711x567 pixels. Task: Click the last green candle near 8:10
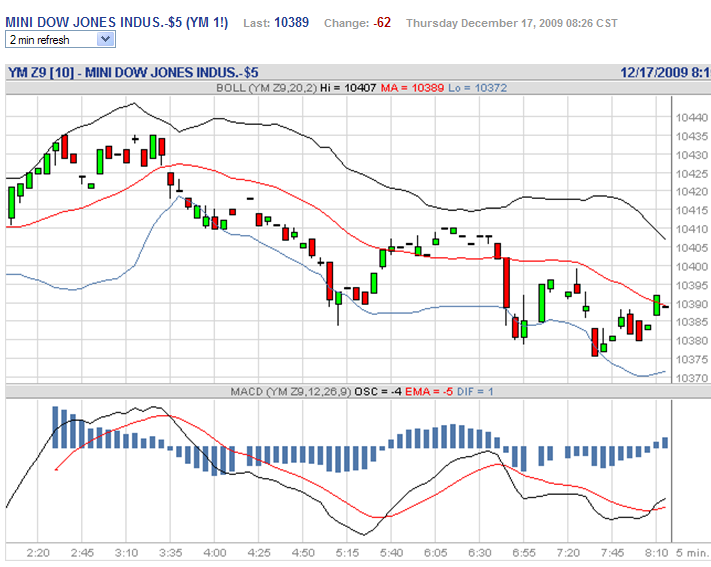click(657, 305)
